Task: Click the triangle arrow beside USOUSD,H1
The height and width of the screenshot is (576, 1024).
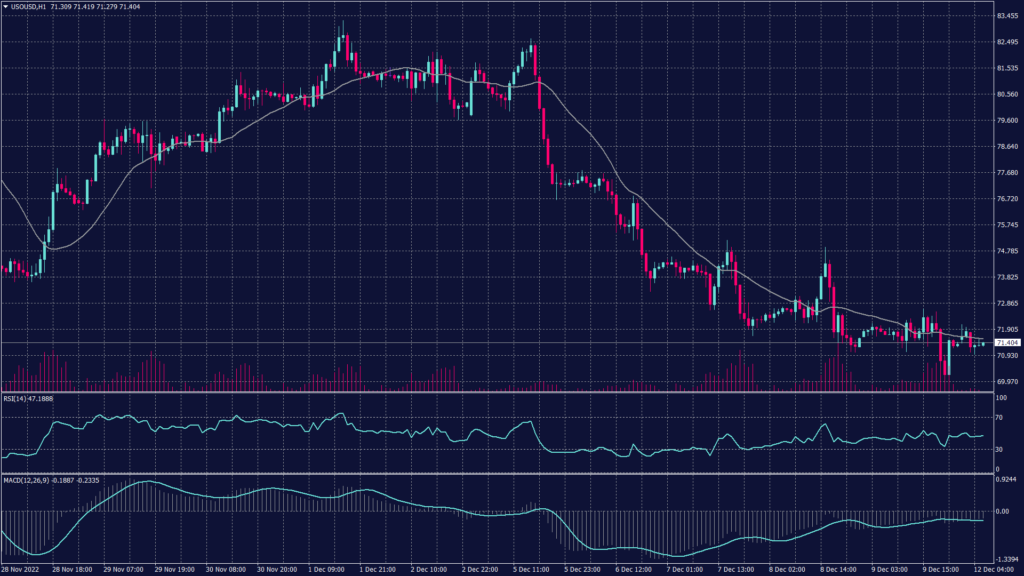Action: point(5,7)
